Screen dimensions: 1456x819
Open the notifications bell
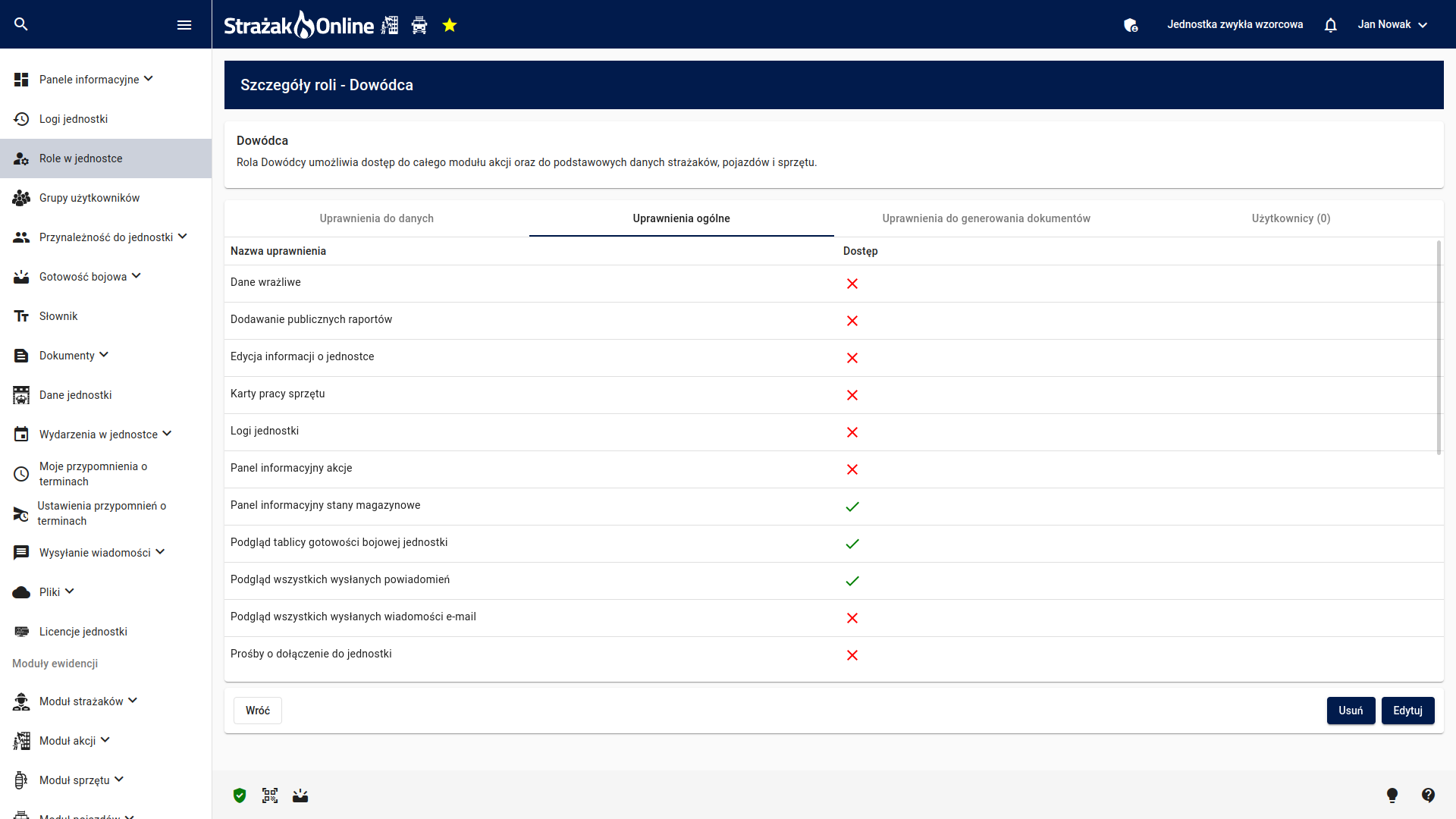pos(1330,25)
